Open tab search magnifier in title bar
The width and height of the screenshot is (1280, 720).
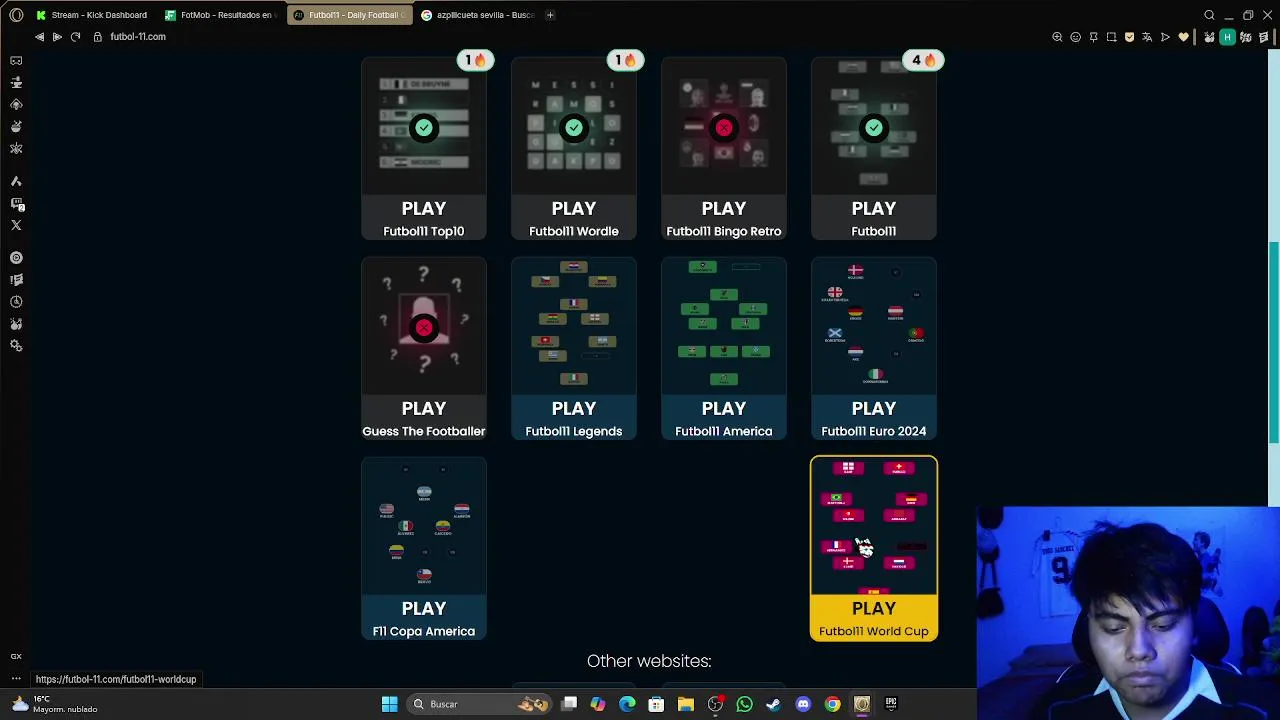click(x=1209, y=15)
